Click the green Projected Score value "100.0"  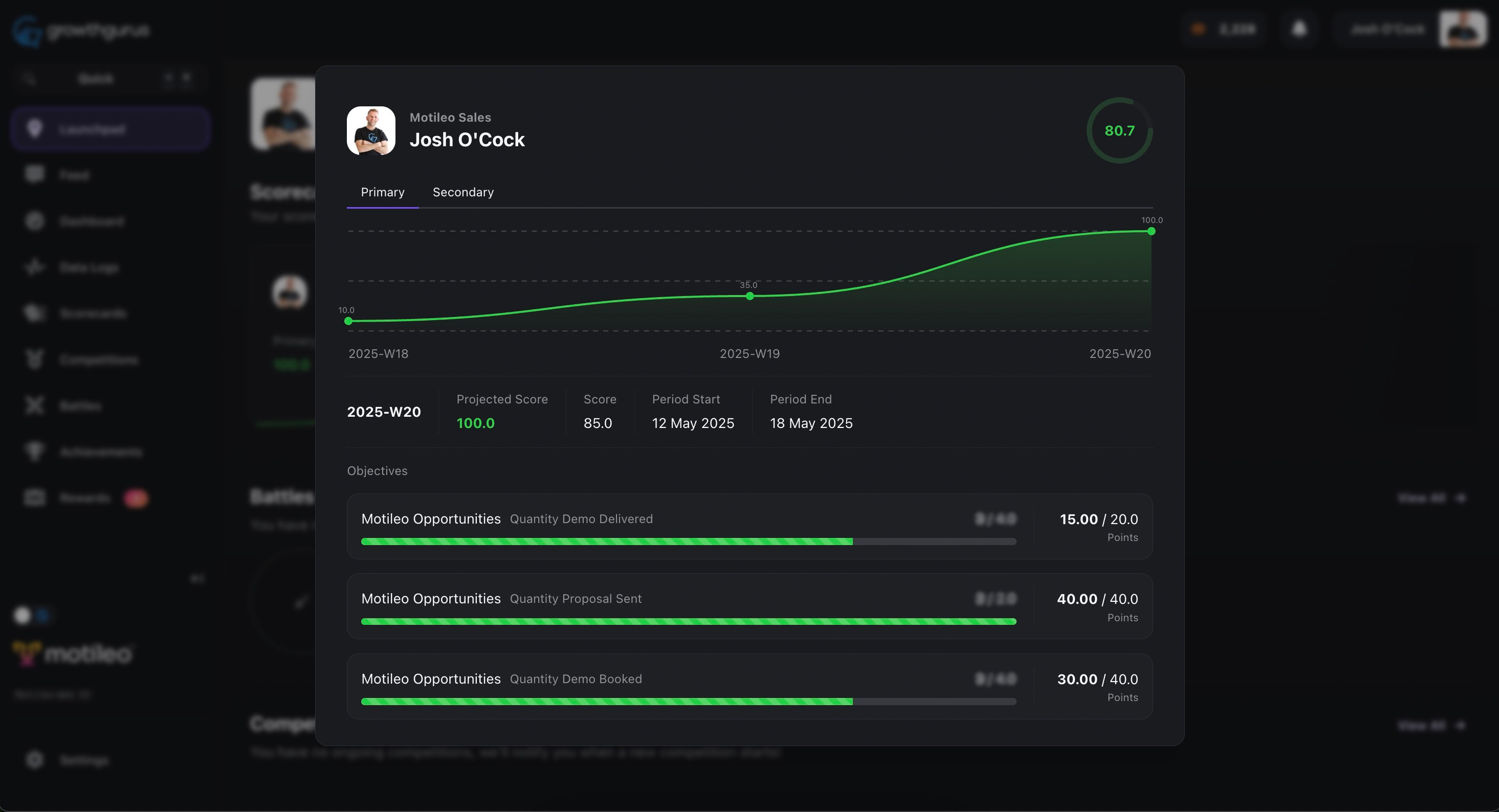(475, 423)
